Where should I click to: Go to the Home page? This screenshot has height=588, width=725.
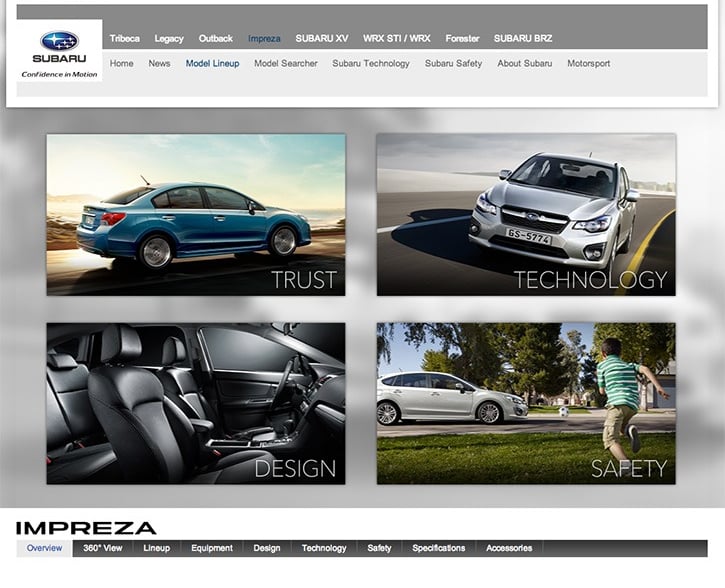coord(122,63)
